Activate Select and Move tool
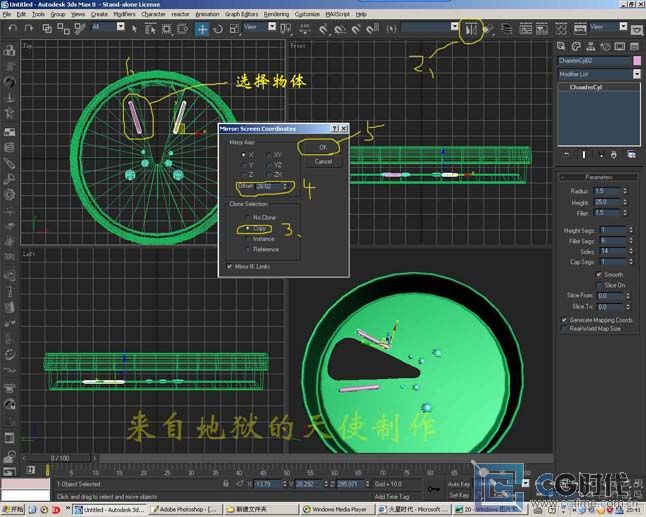 point(202,29)
